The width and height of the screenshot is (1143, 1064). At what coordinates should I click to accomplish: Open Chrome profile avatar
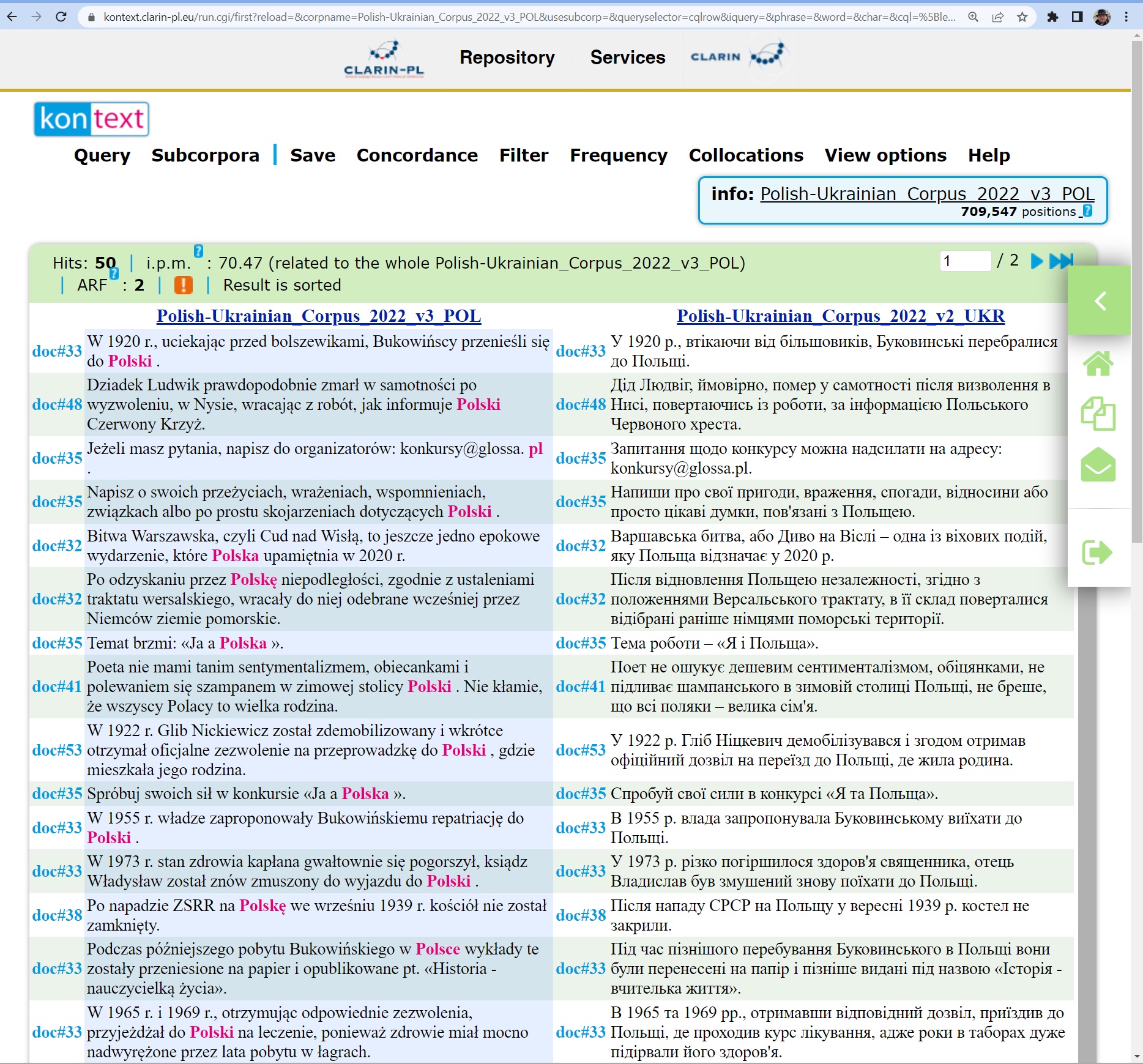pyautogui.click(x=1102, y=17)
